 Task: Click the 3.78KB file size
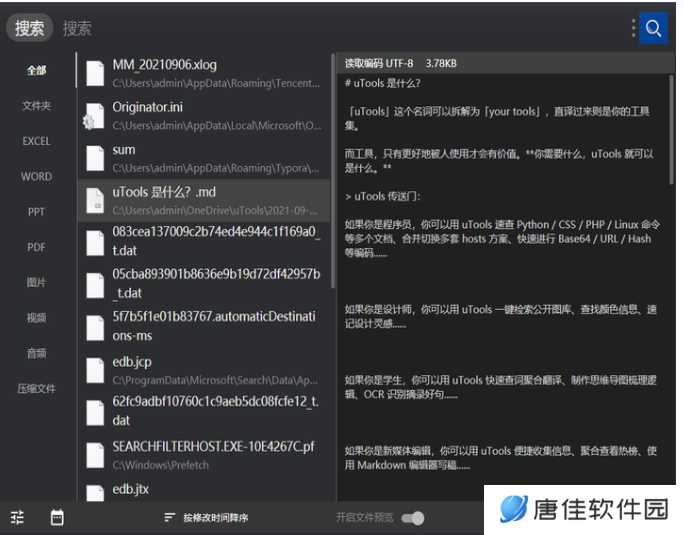441,64
